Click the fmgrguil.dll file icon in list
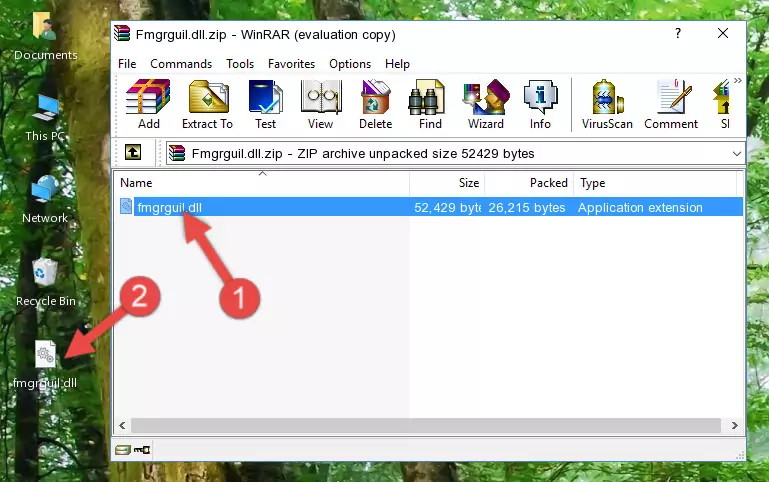769x482 pixels. click(126, 206)
